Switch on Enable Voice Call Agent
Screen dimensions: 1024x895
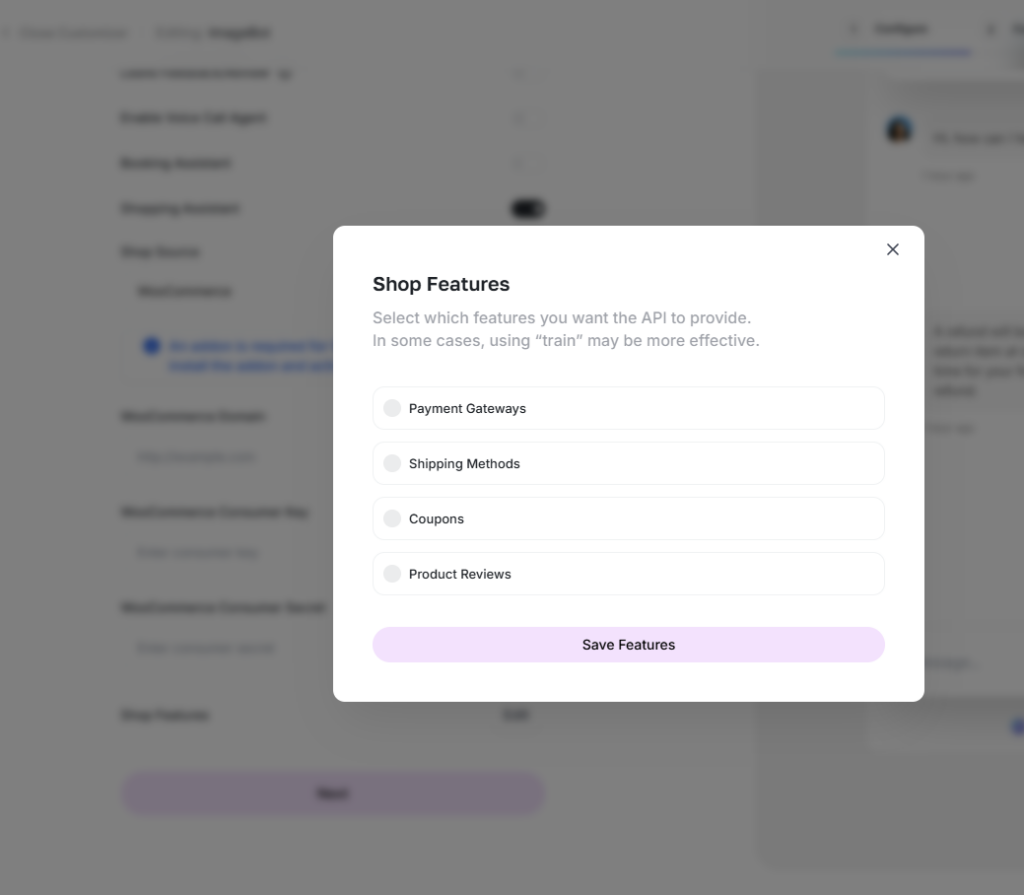point(528,118)
